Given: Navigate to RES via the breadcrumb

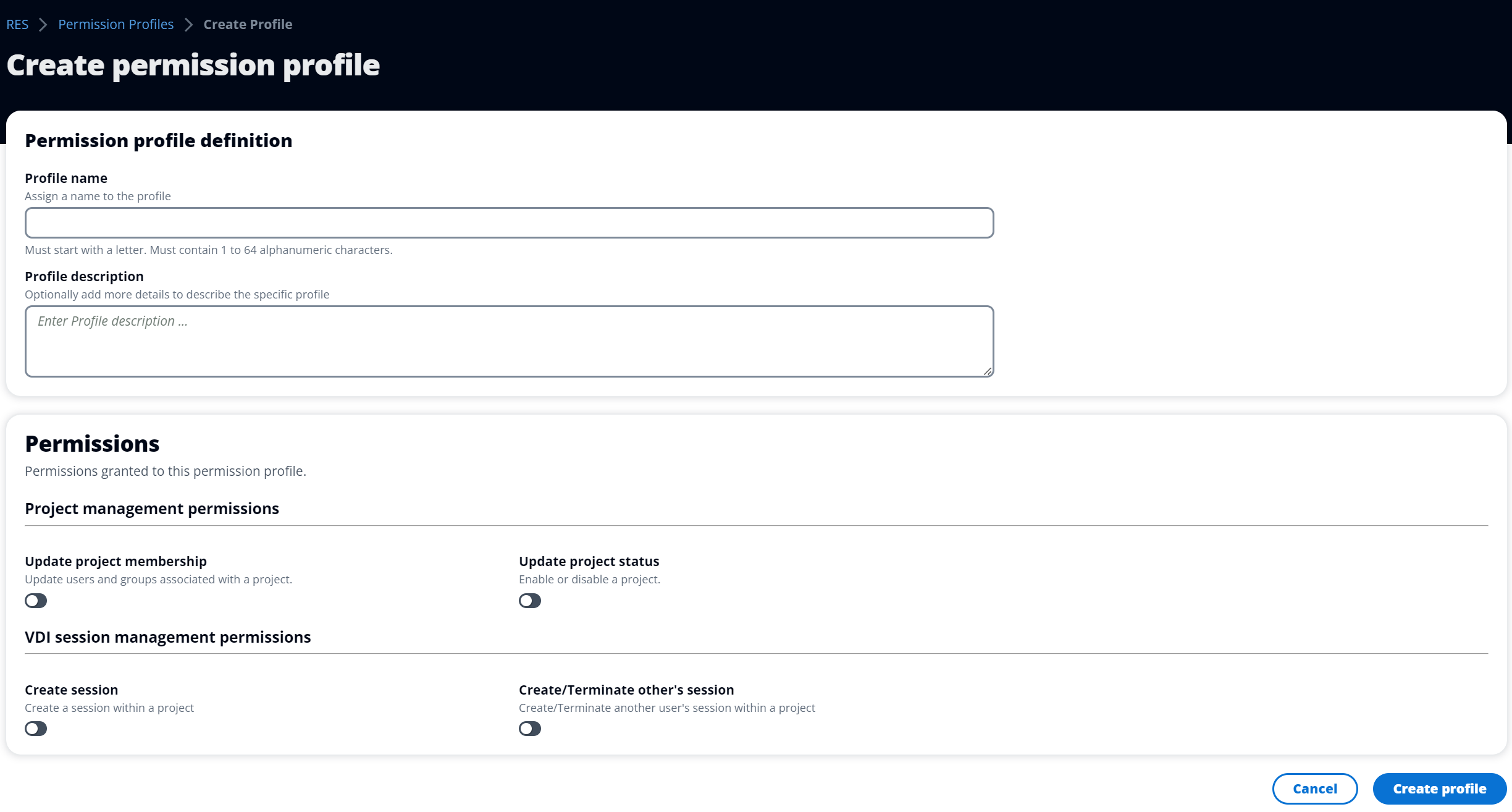Looking at the screenshot, I should click(x=17, y=24).
